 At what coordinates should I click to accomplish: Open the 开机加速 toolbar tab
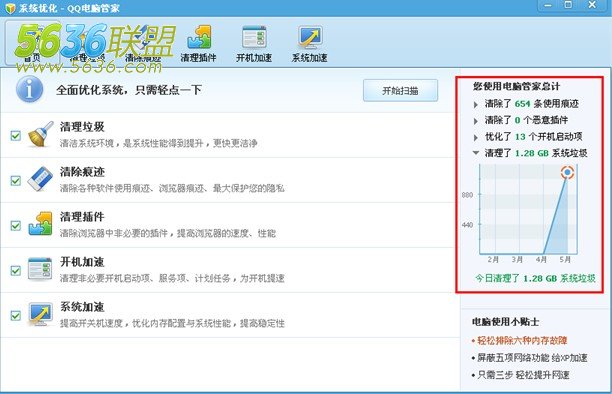pos(254,43)
